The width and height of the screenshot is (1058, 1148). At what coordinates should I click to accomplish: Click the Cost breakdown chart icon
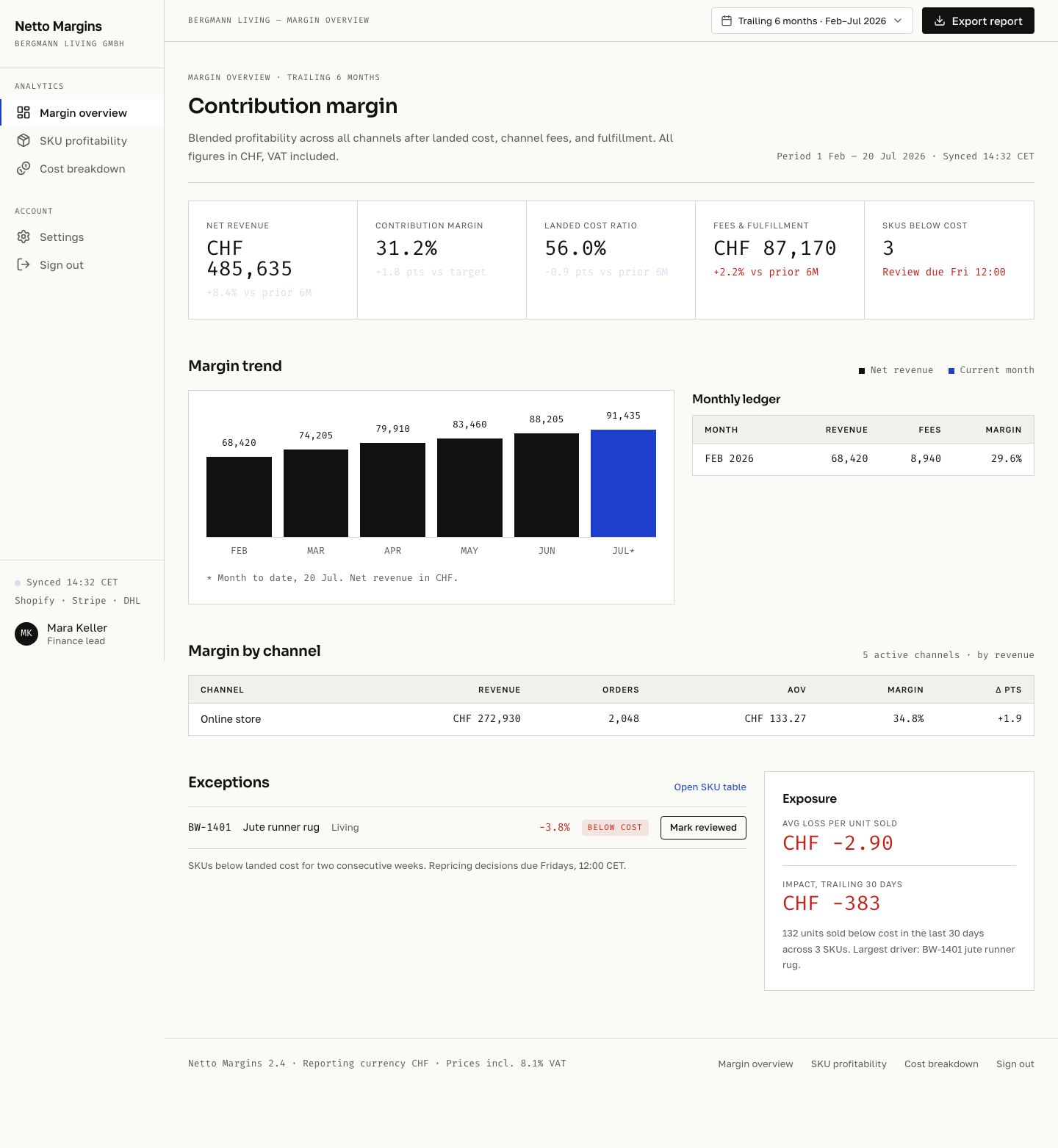[24, 168]
